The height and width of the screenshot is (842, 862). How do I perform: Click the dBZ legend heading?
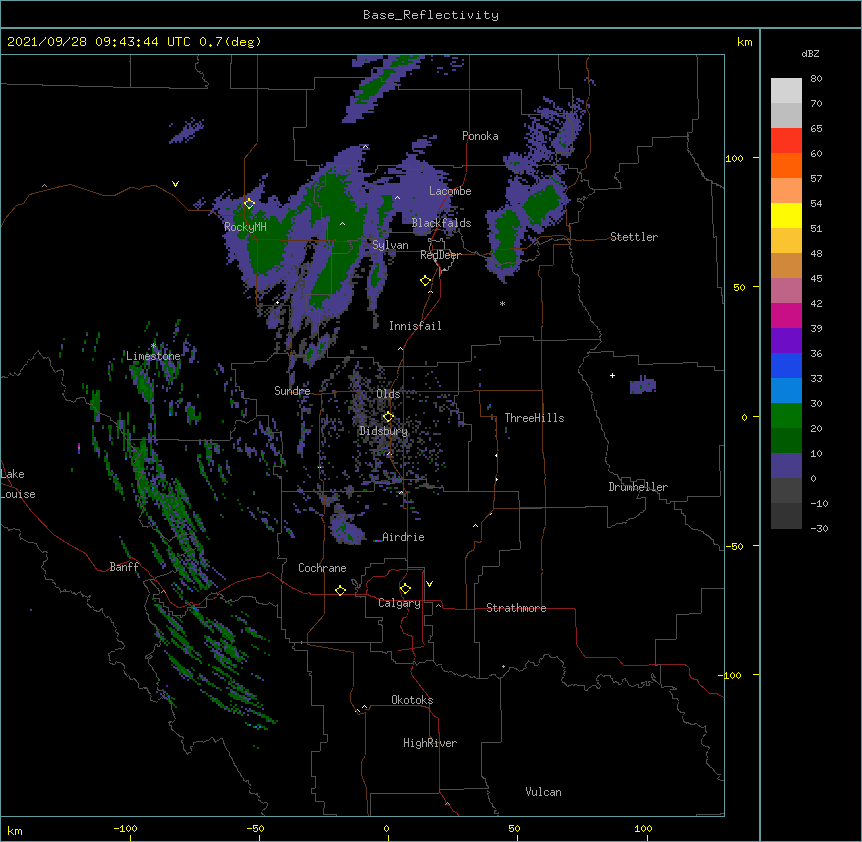coord(810,54)
